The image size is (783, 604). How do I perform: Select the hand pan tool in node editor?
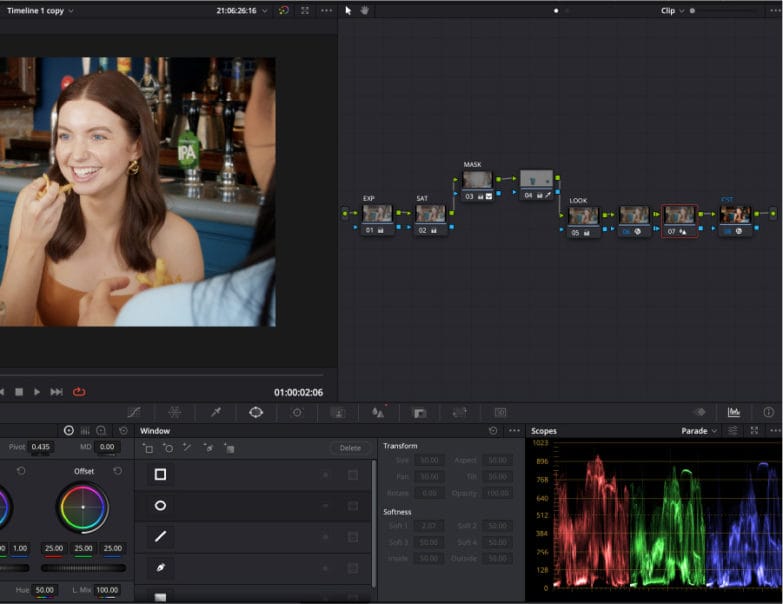(x=365, y=10)
